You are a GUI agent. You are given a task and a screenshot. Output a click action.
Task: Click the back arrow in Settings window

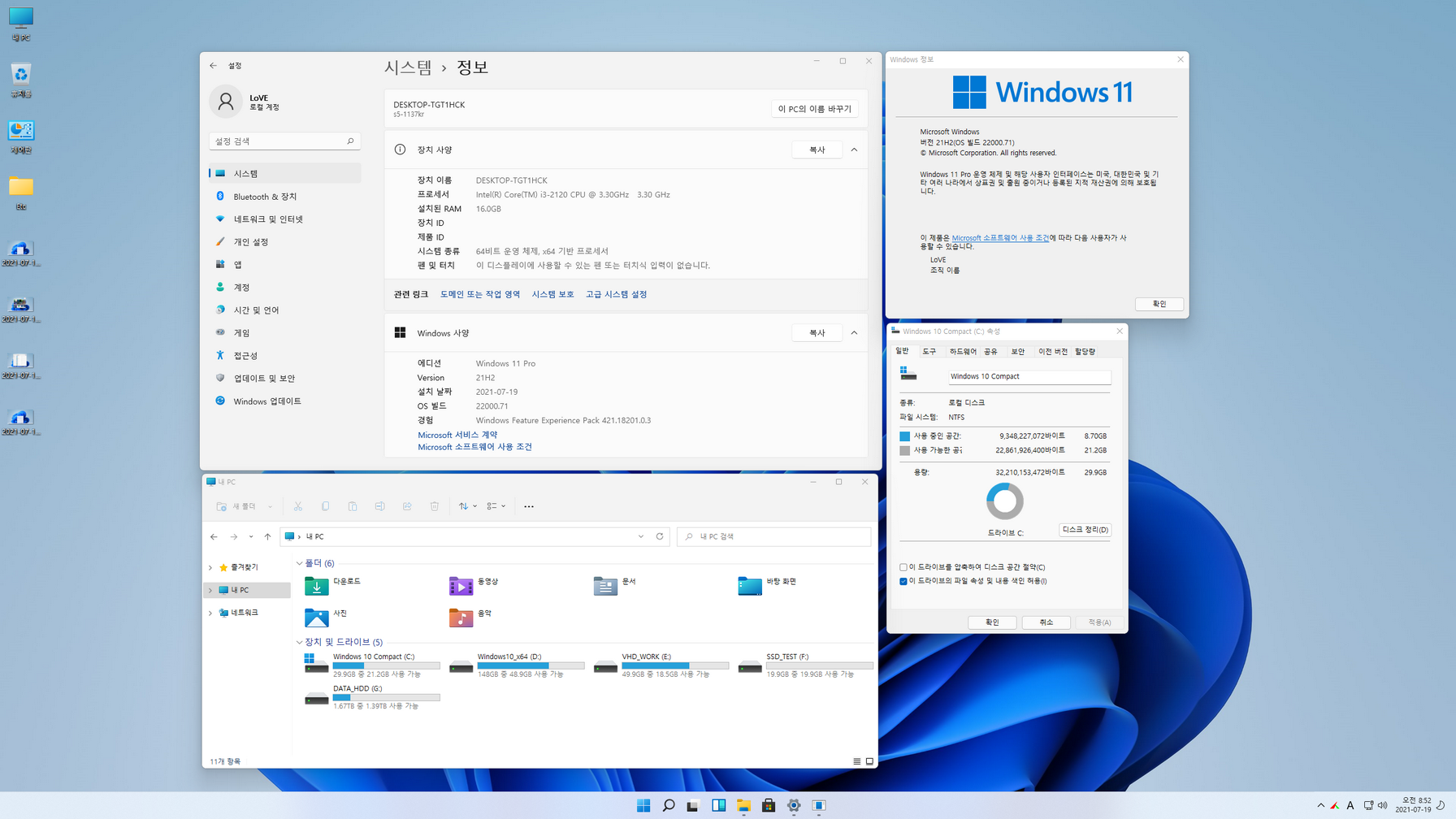coord(213,66)
